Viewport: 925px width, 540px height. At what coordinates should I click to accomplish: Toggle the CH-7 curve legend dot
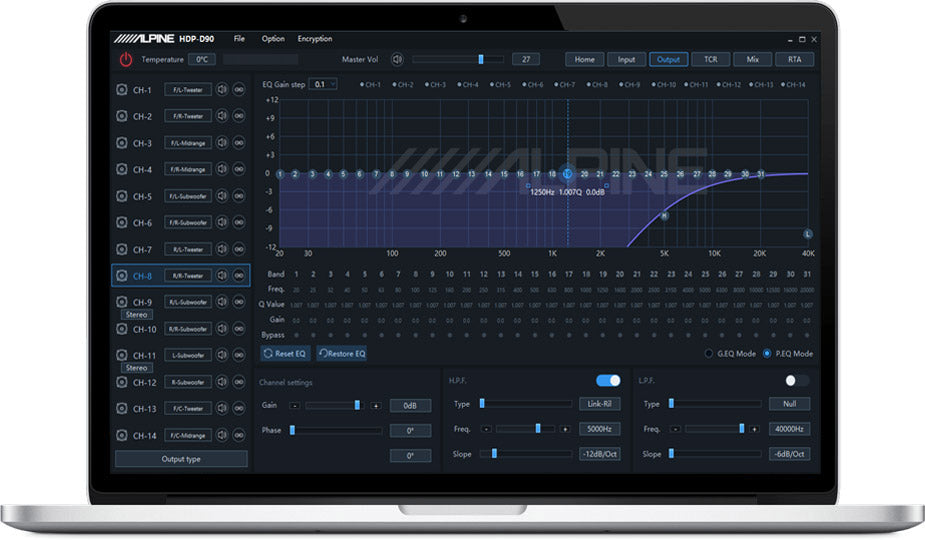(556, 84)
